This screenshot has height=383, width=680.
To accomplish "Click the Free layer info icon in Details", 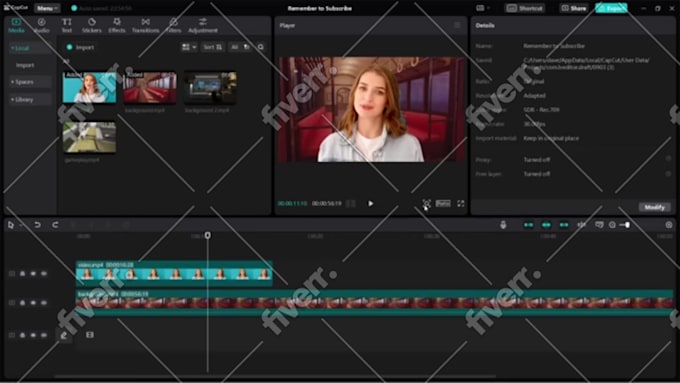I will pos(668,173).
